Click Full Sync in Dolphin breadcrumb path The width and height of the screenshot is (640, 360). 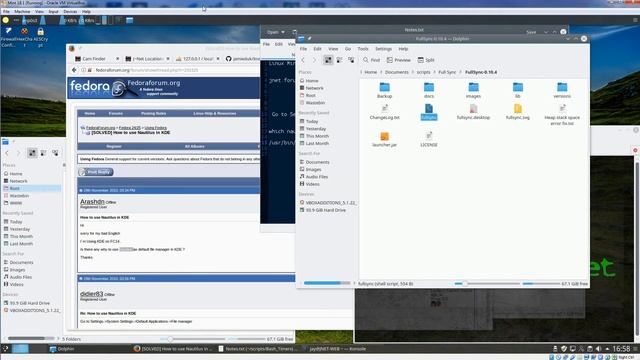[447, 72]
